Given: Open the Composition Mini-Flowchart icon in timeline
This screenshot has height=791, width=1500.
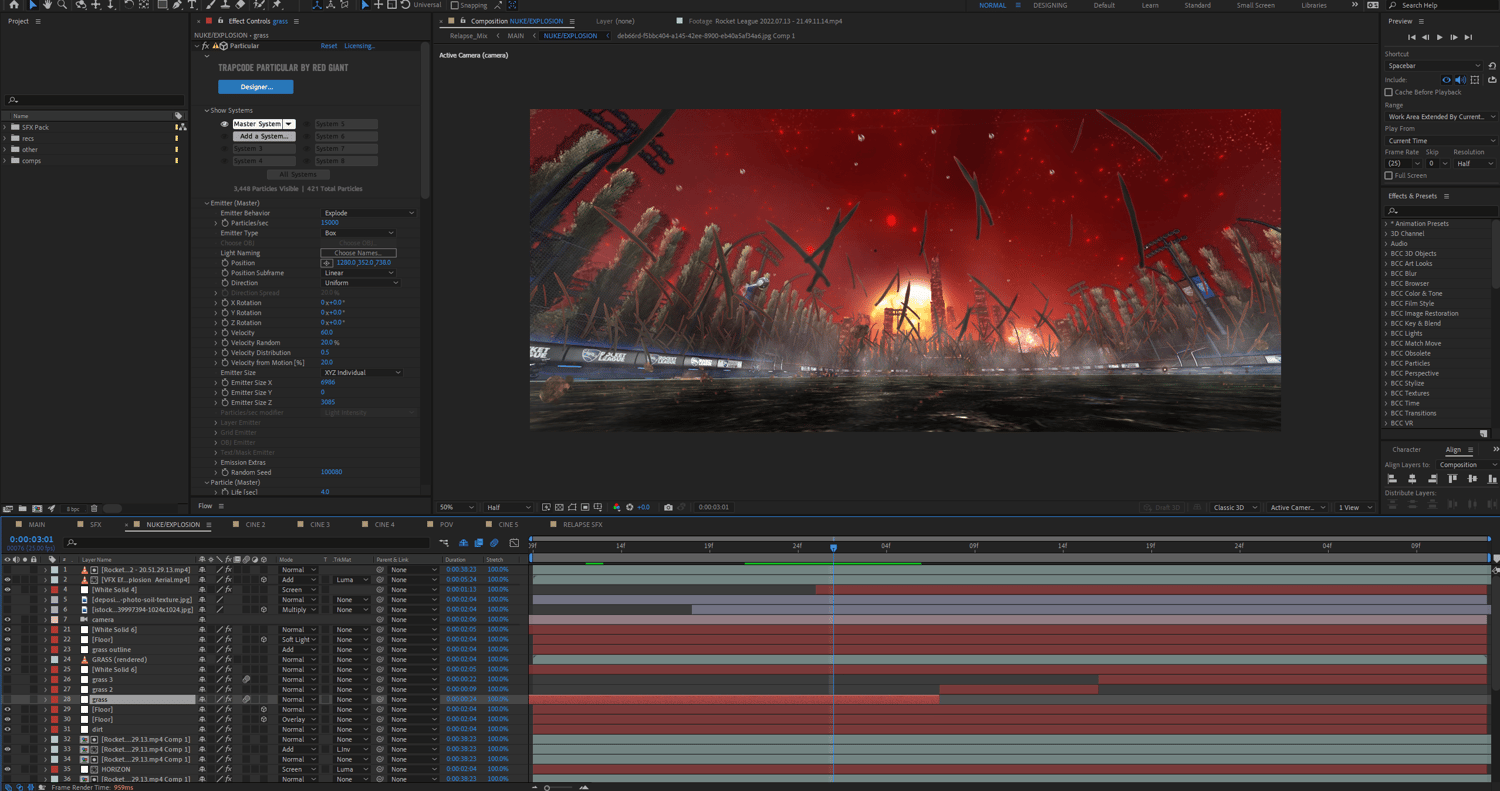Looking at the screenshot, I should (444, 543).
